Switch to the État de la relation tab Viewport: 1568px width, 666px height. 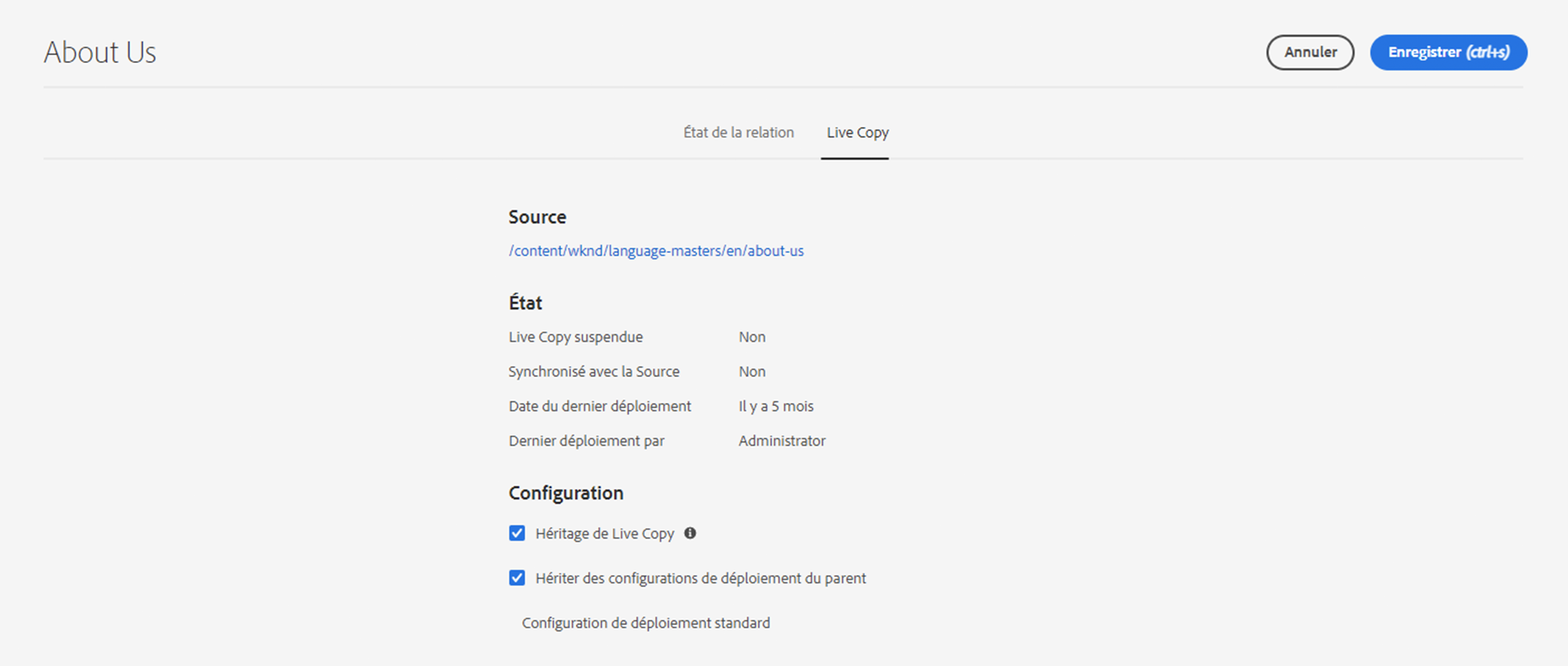pyautogui.click(x=738, y=132)
